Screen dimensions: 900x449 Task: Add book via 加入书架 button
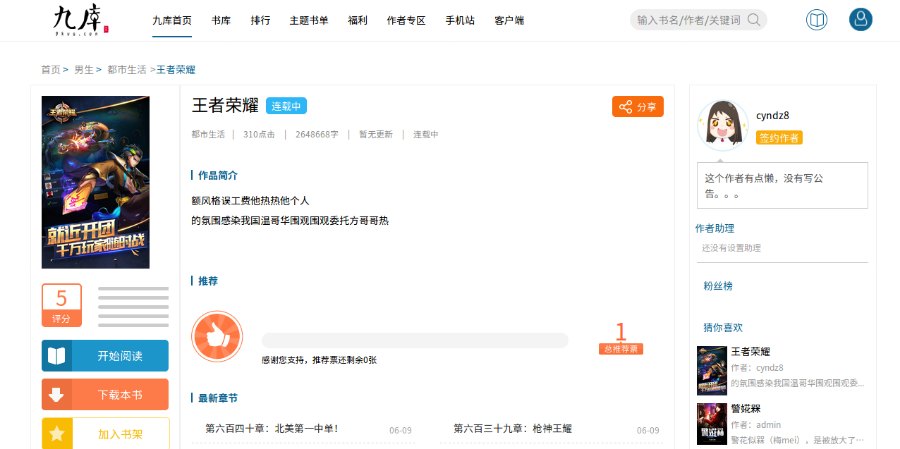[x=105, y=433]
